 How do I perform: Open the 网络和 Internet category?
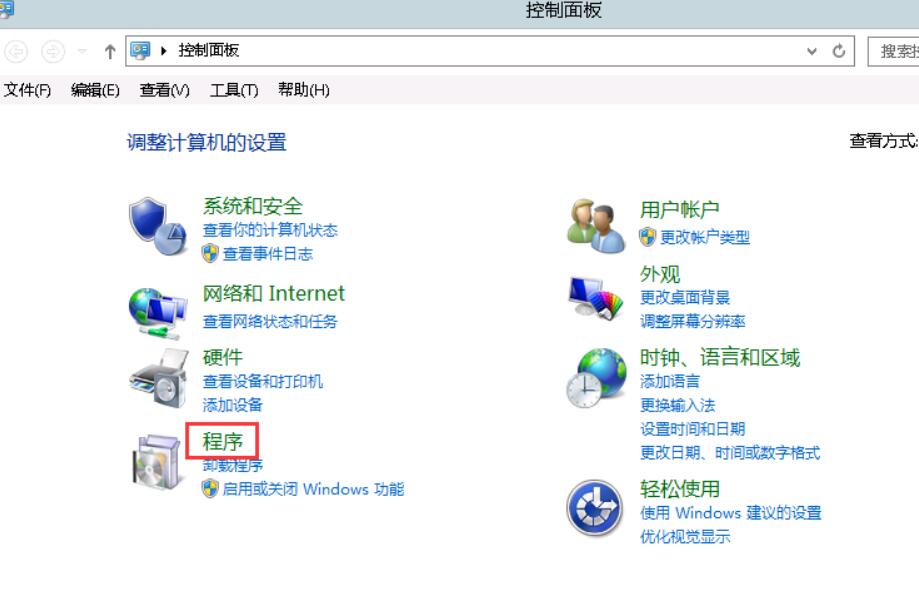click(x=274, y=293)
